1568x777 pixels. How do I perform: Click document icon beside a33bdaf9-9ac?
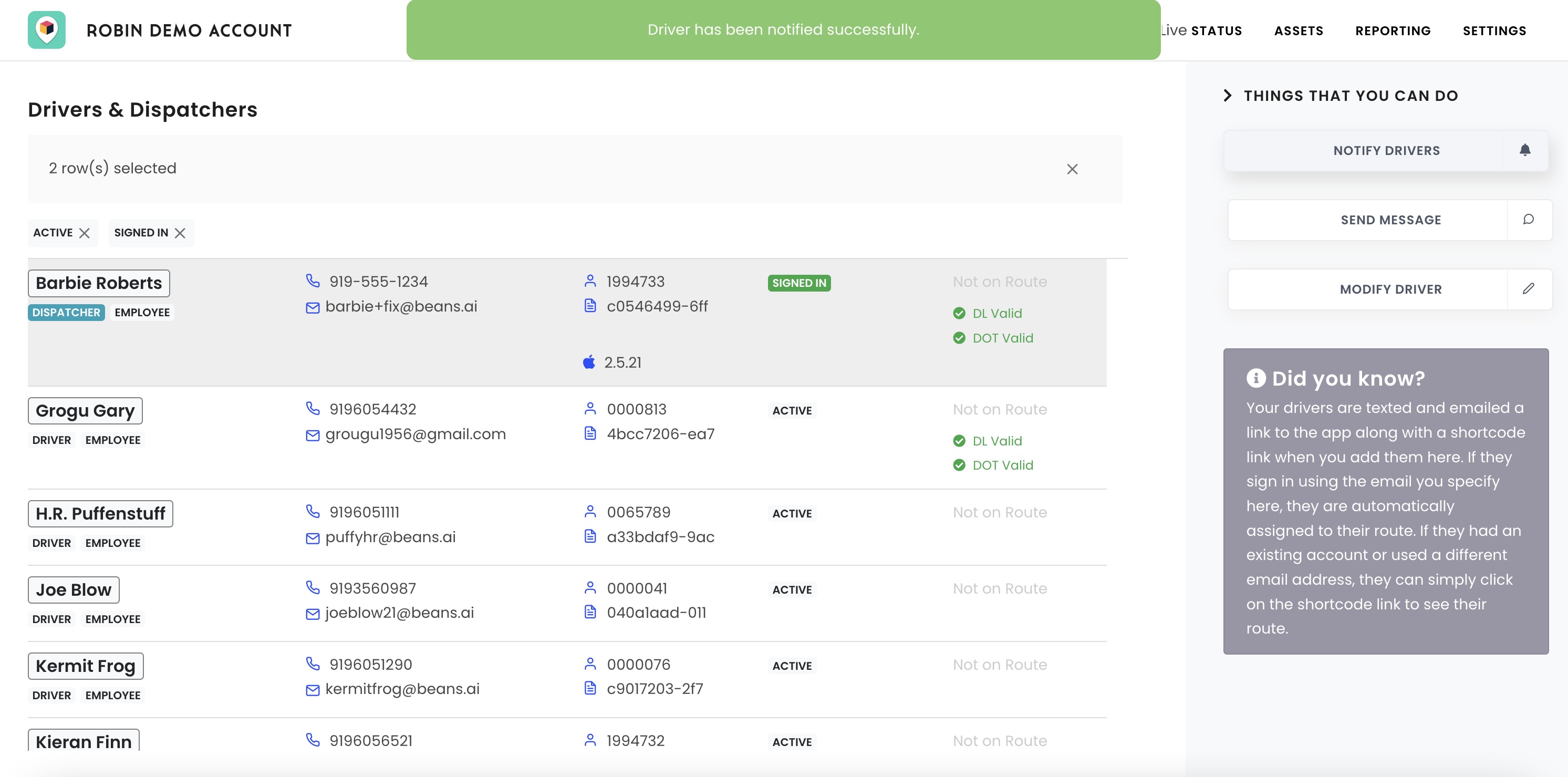pos(590,536)
